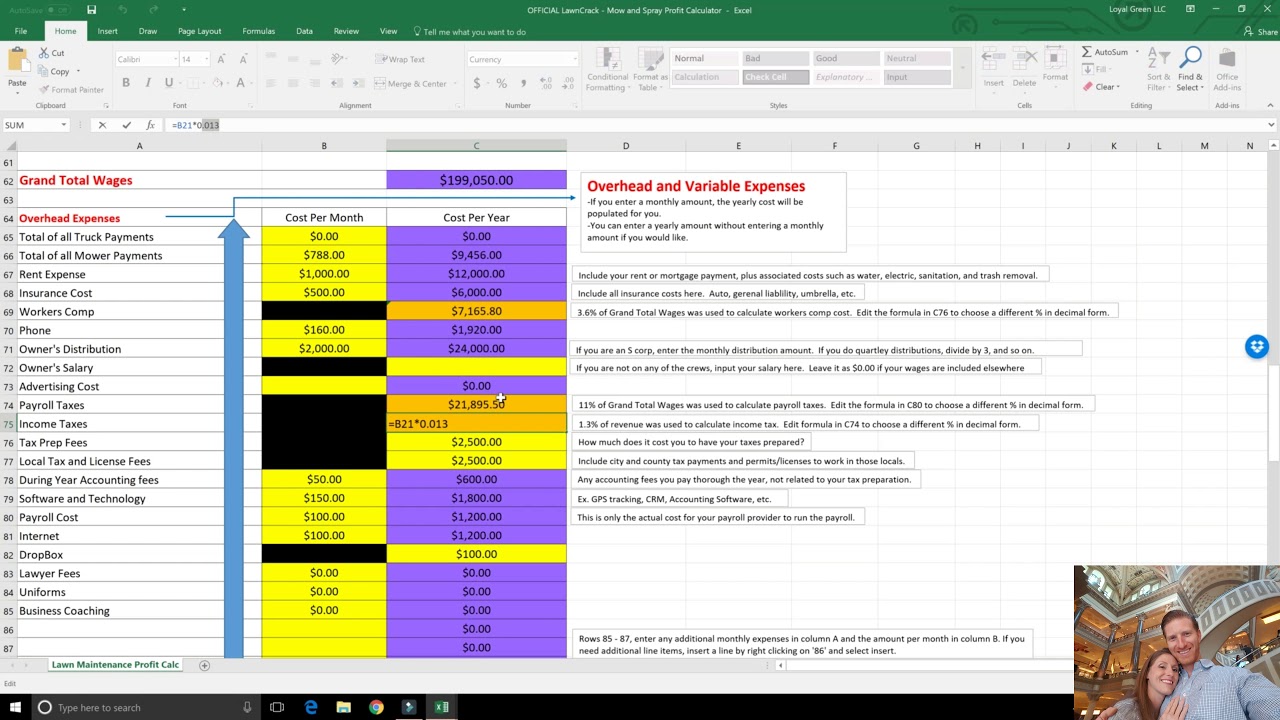Increase font size with the larger A
The height and width of the screenshot is (720, 1280).
[221, 59]
